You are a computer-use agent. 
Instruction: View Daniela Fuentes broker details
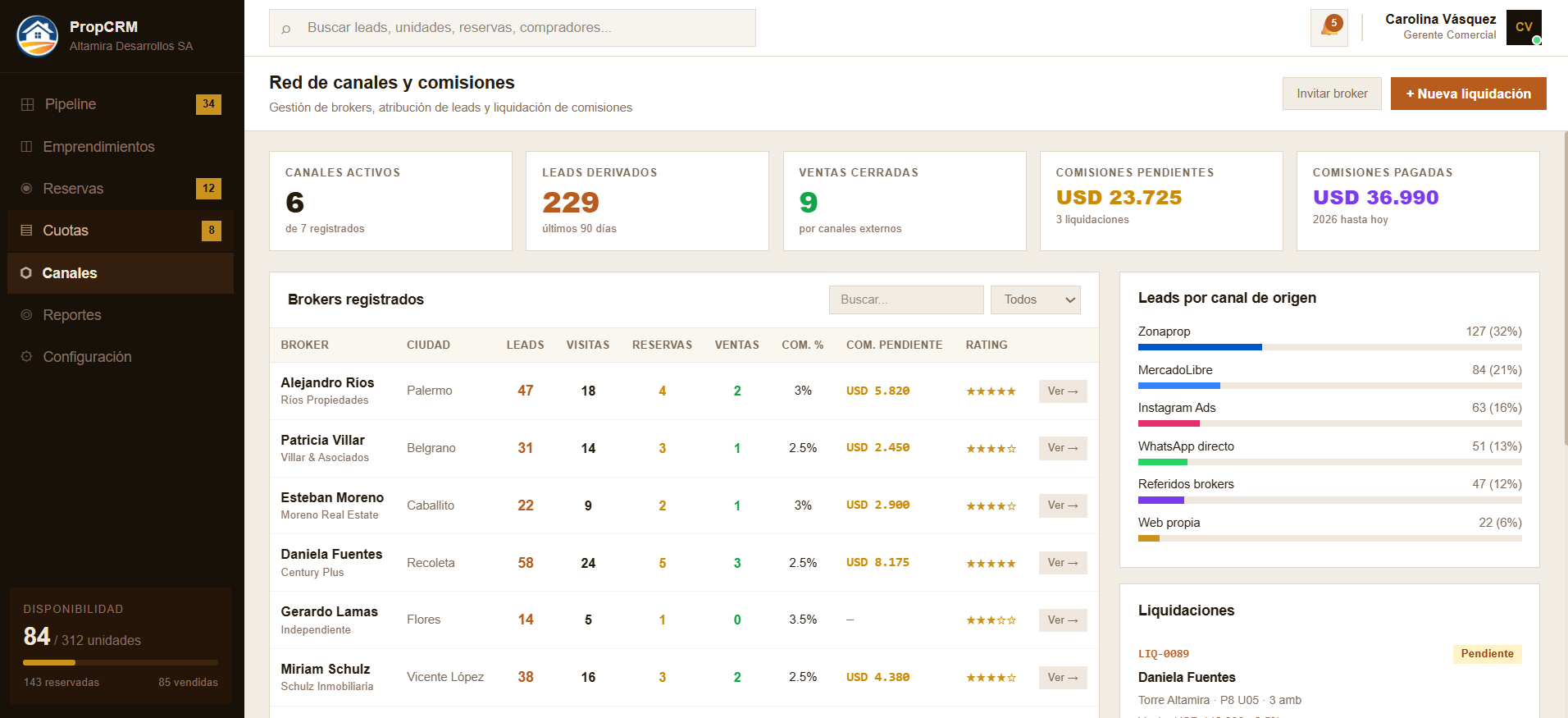[x=1062, y=563]
